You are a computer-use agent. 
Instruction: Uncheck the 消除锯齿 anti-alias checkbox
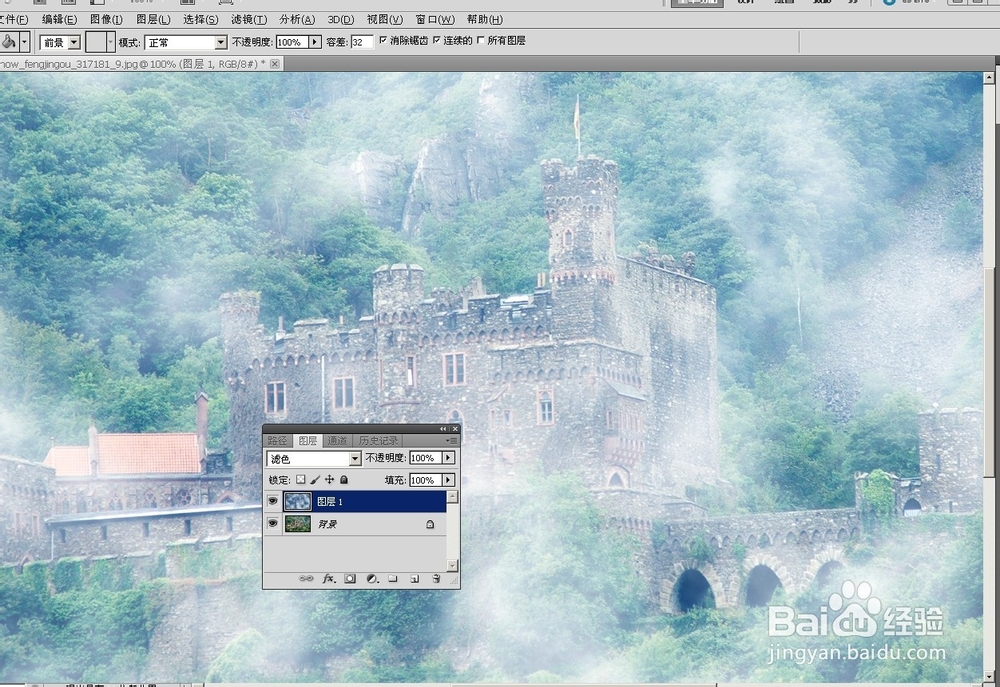point(383,40)
